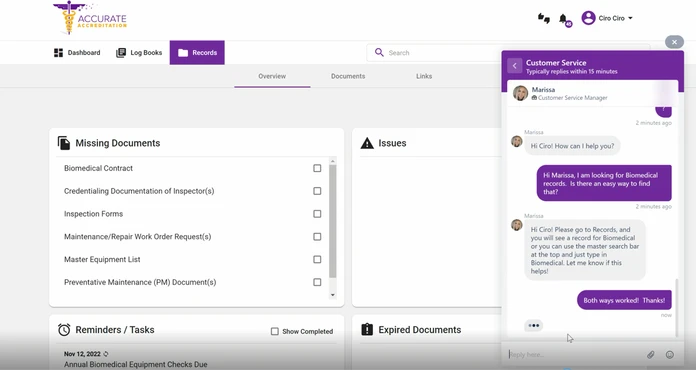Open the emoji picker in chat reply

[670, 354]
